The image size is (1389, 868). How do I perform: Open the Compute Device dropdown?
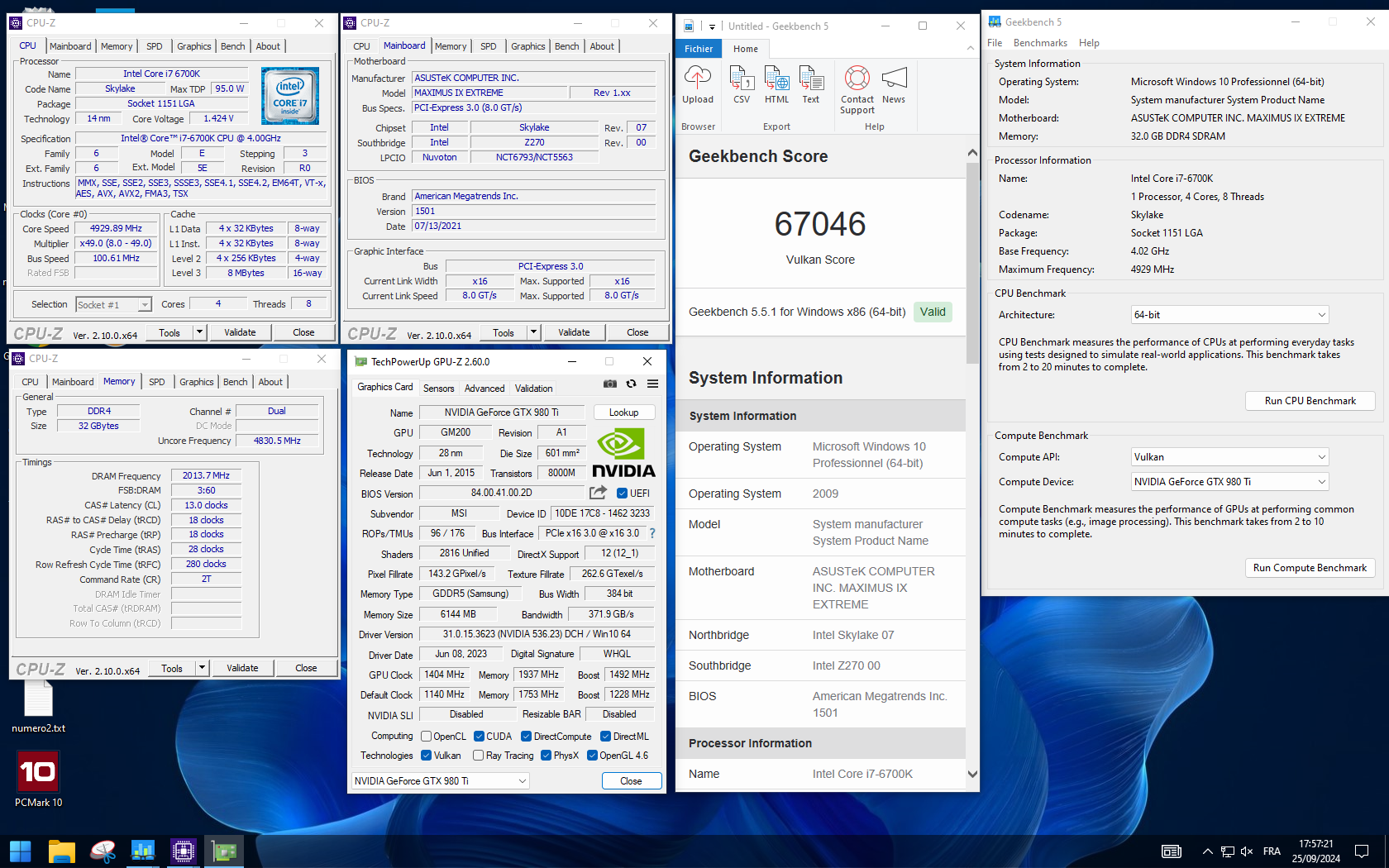click(x=1229, y=482)
